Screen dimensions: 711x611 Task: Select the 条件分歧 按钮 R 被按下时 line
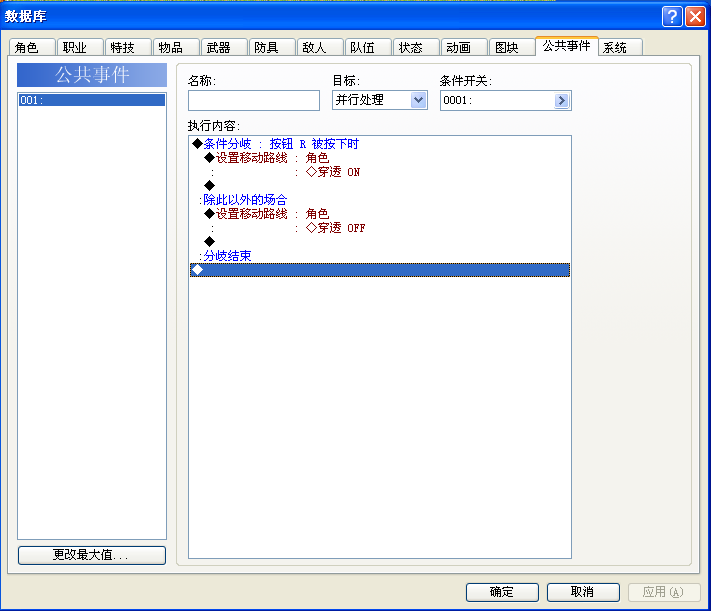(380, 144)
